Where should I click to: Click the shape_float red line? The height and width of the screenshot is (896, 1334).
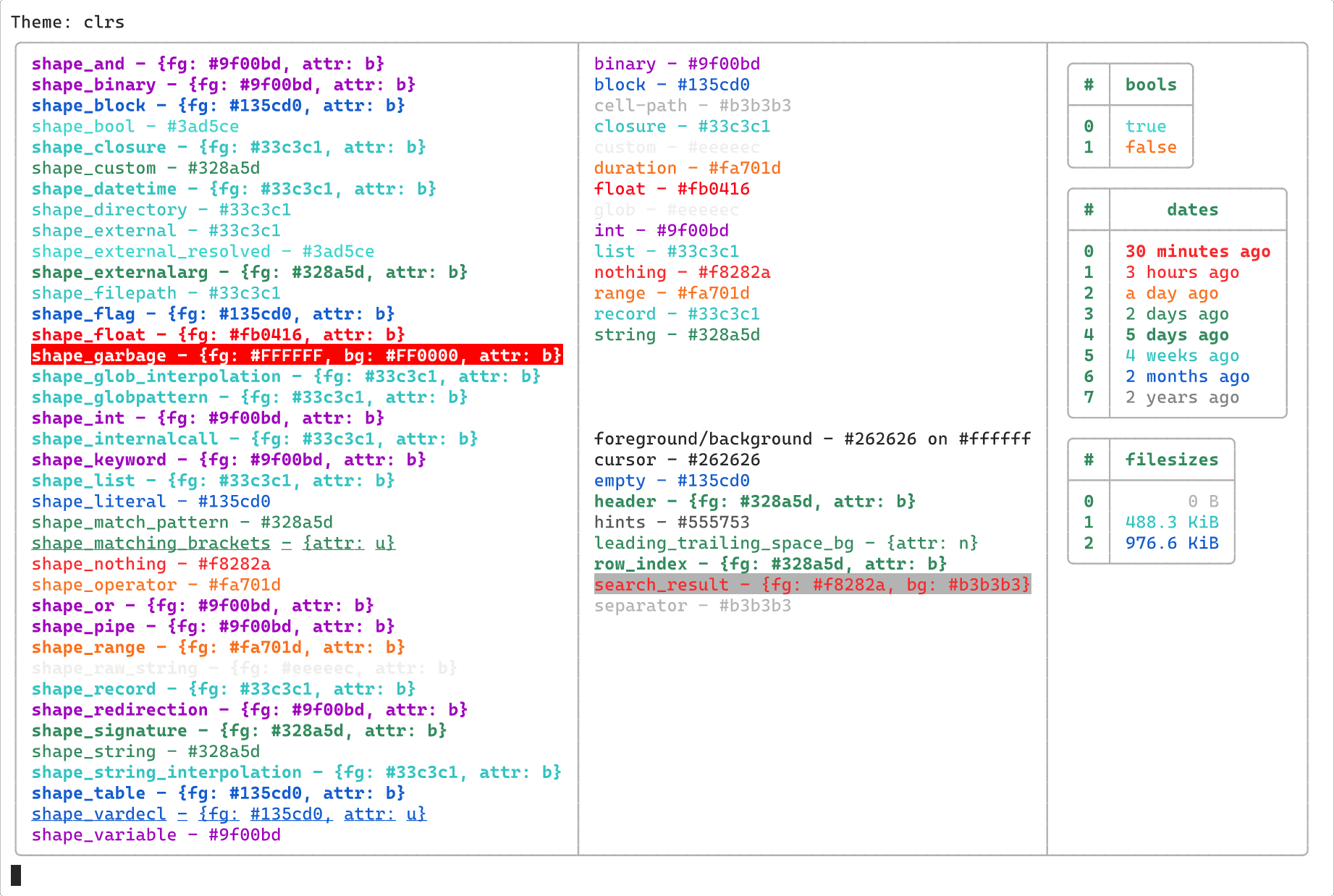pos(219,335)
